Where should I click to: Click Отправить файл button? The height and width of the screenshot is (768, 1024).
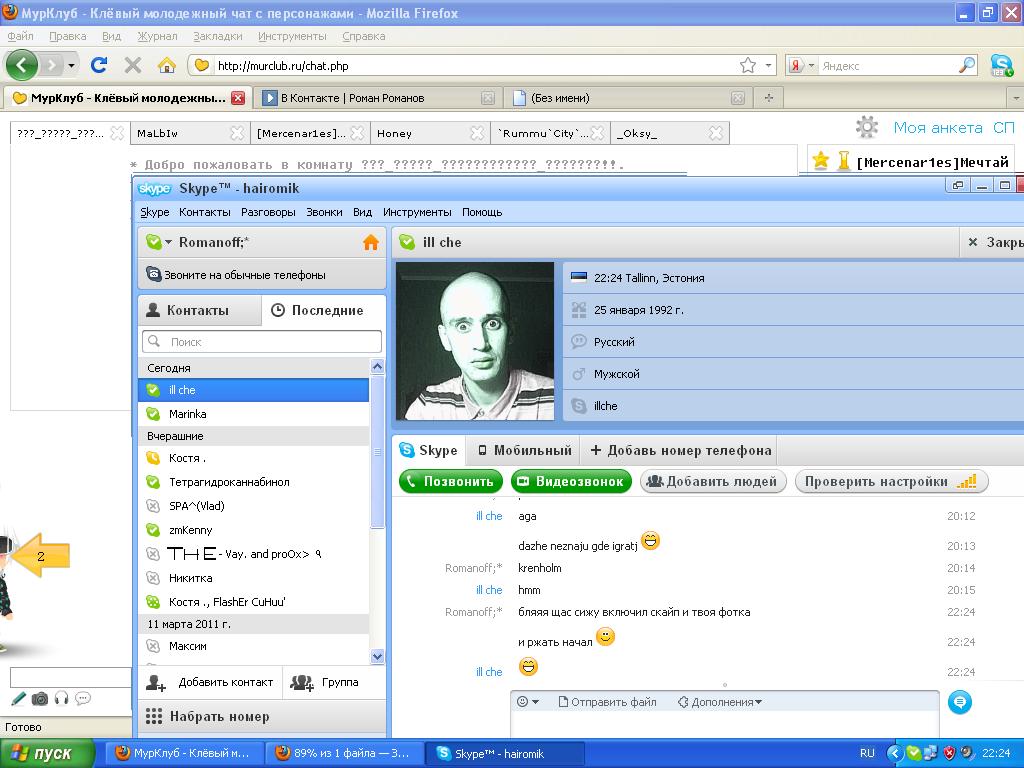click(x=607, y=702)
